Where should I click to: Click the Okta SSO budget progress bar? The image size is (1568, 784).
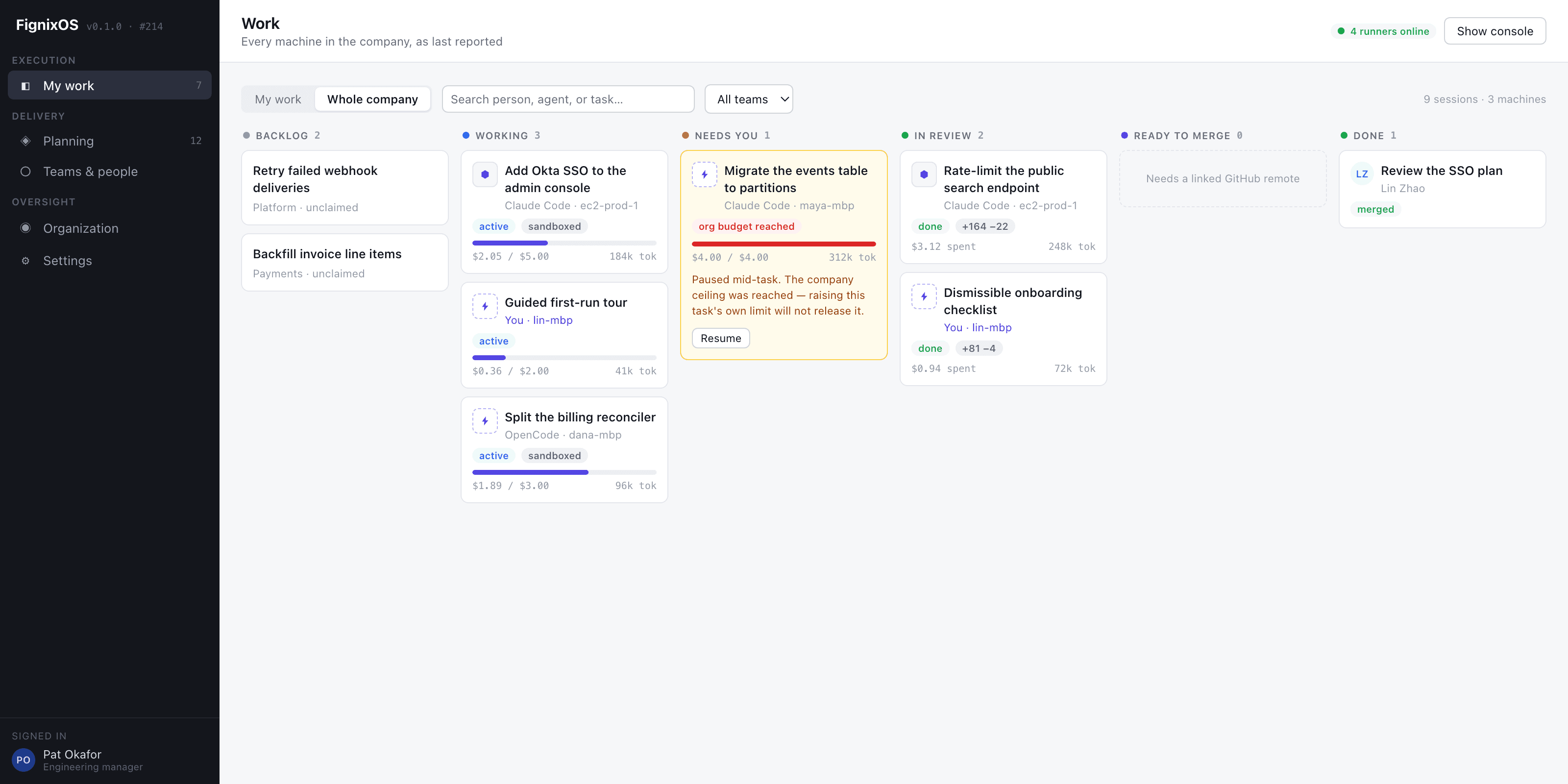564,243
